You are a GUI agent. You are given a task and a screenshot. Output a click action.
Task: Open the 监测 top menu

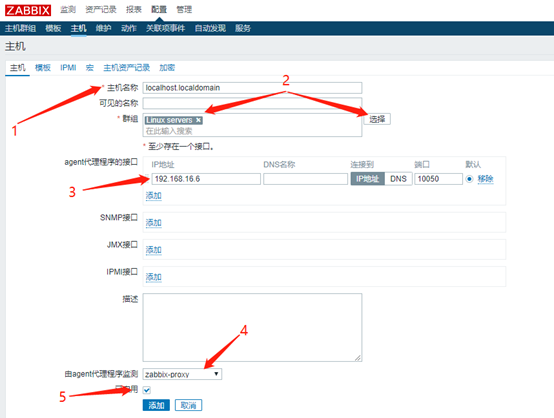[68, 10]
